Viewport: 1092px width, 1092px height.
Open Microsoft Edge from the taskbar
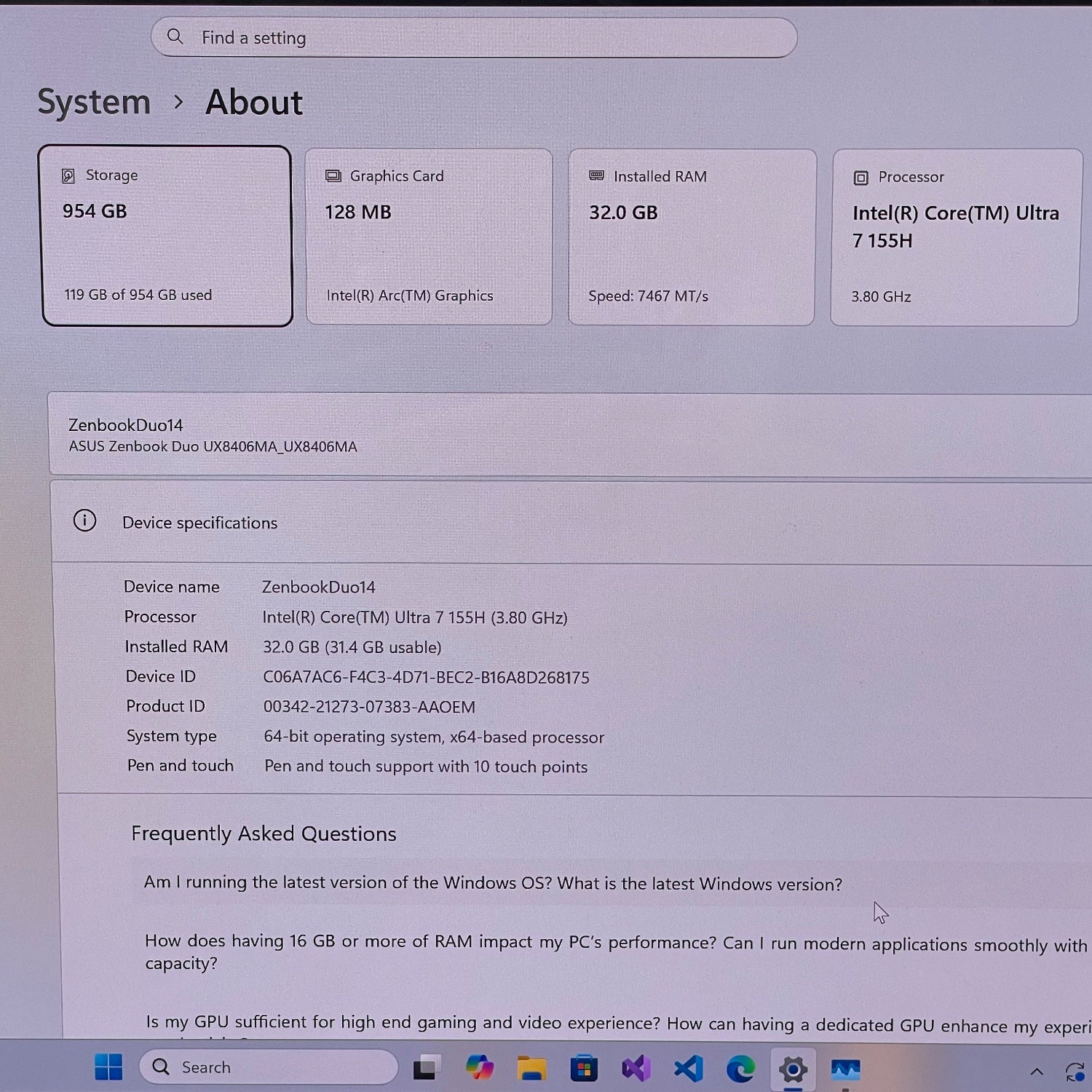740,1069
